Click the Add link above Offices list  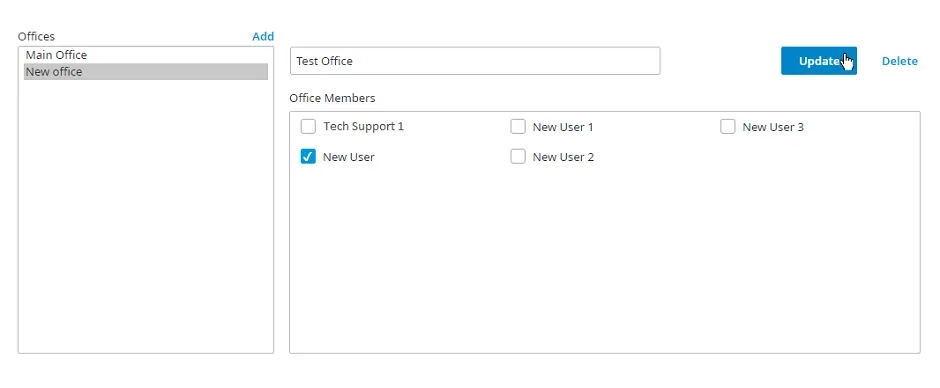(x=263, y=37)
